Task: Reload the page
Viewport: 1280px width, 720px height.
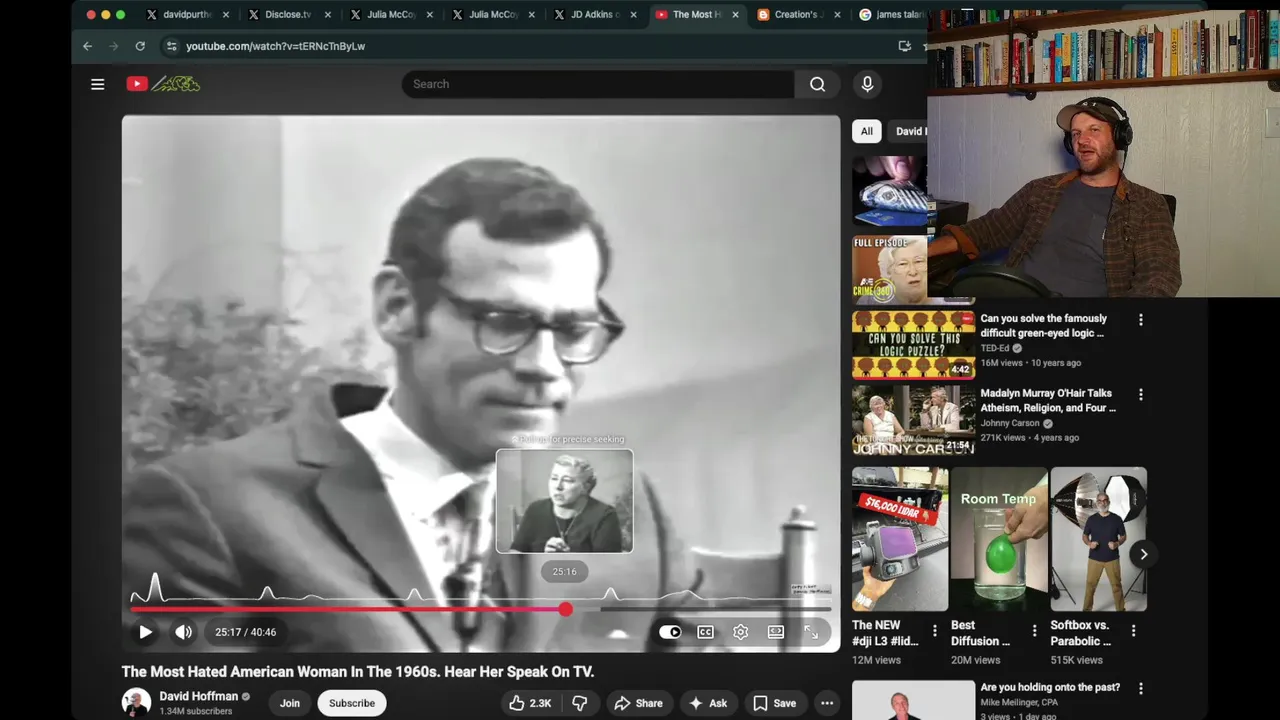Action: click(x=140, y=46)
